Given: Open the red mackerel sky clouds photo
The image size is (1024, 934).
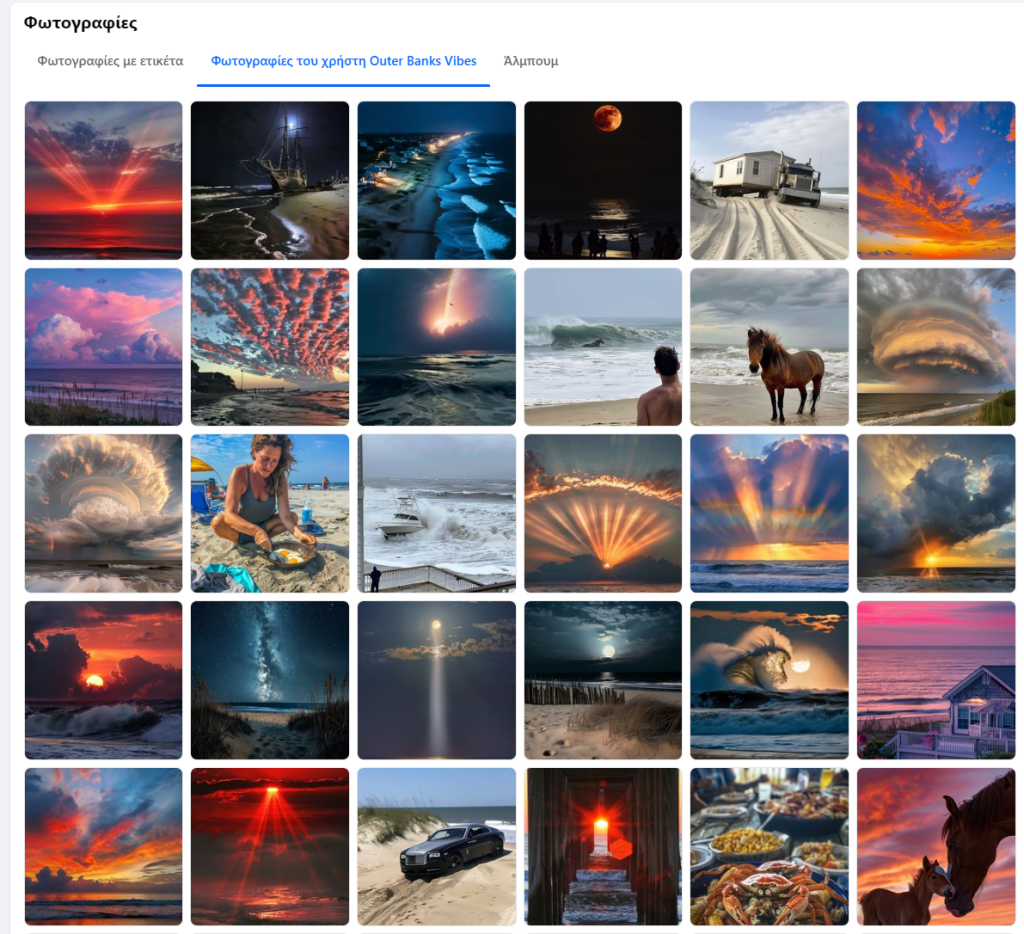Looking at the screenshot, I should 270,347.
